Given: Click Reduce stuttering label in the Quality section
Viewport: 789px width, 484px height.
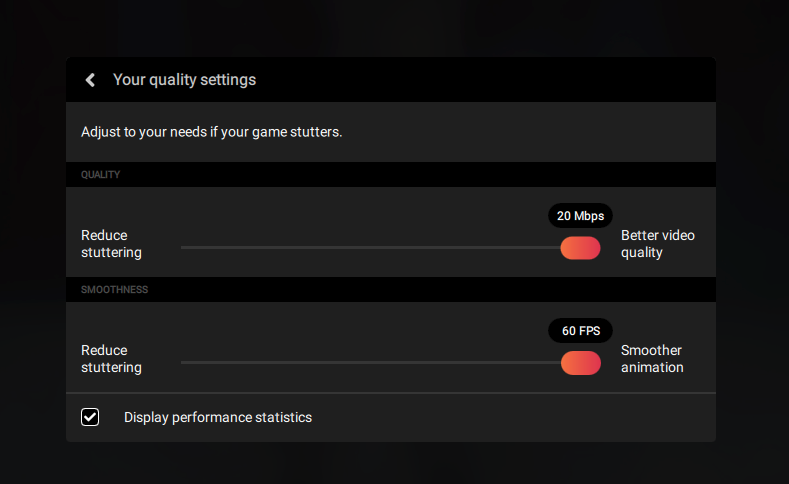Looking at the screenshot, I should coord(111,244).
